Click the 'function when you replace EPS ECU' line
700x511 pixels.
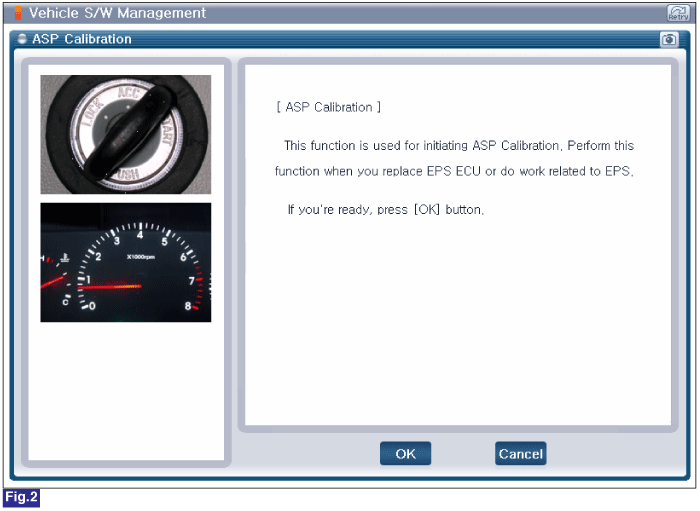pos(454,171)
